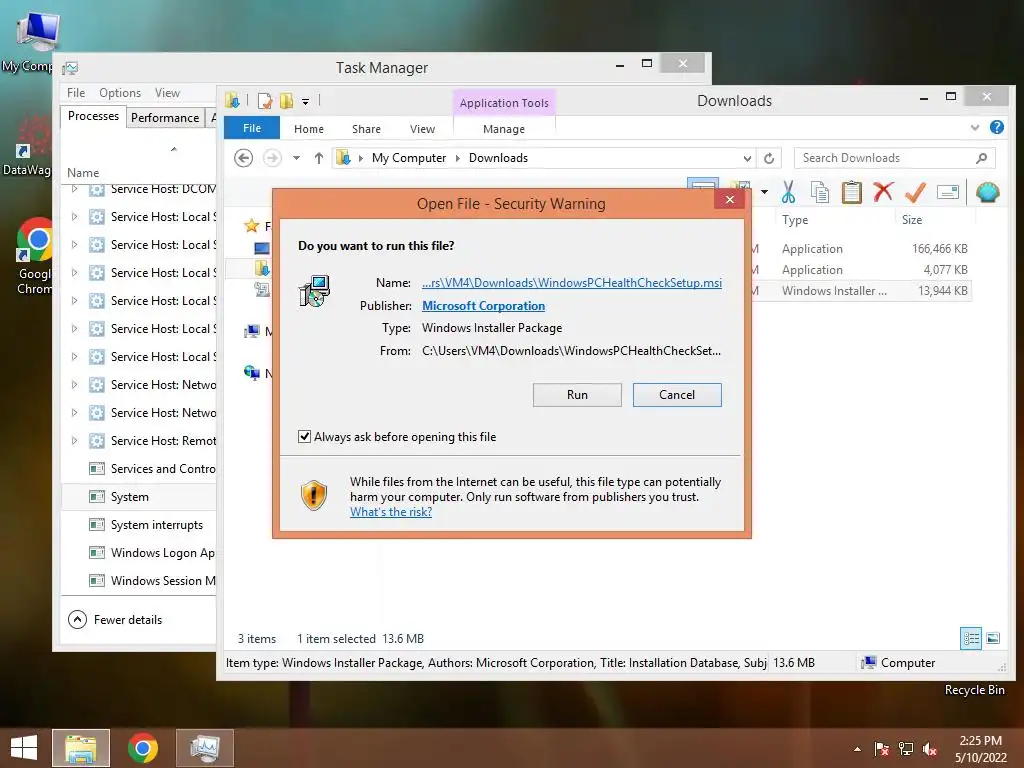This screenshot has width=1024, height=768.
Task: Go up one folder level in Explorer
Action: point(319,158)
